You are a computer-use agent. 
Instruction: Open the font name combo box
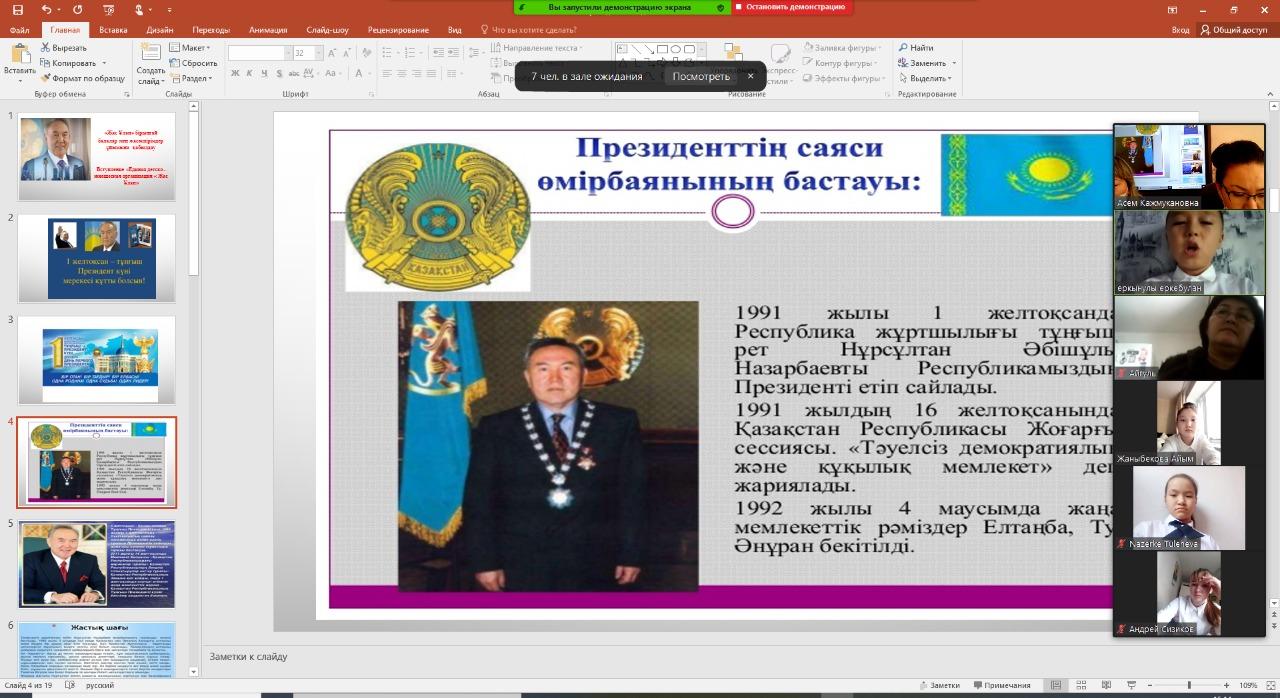(258, 53)
